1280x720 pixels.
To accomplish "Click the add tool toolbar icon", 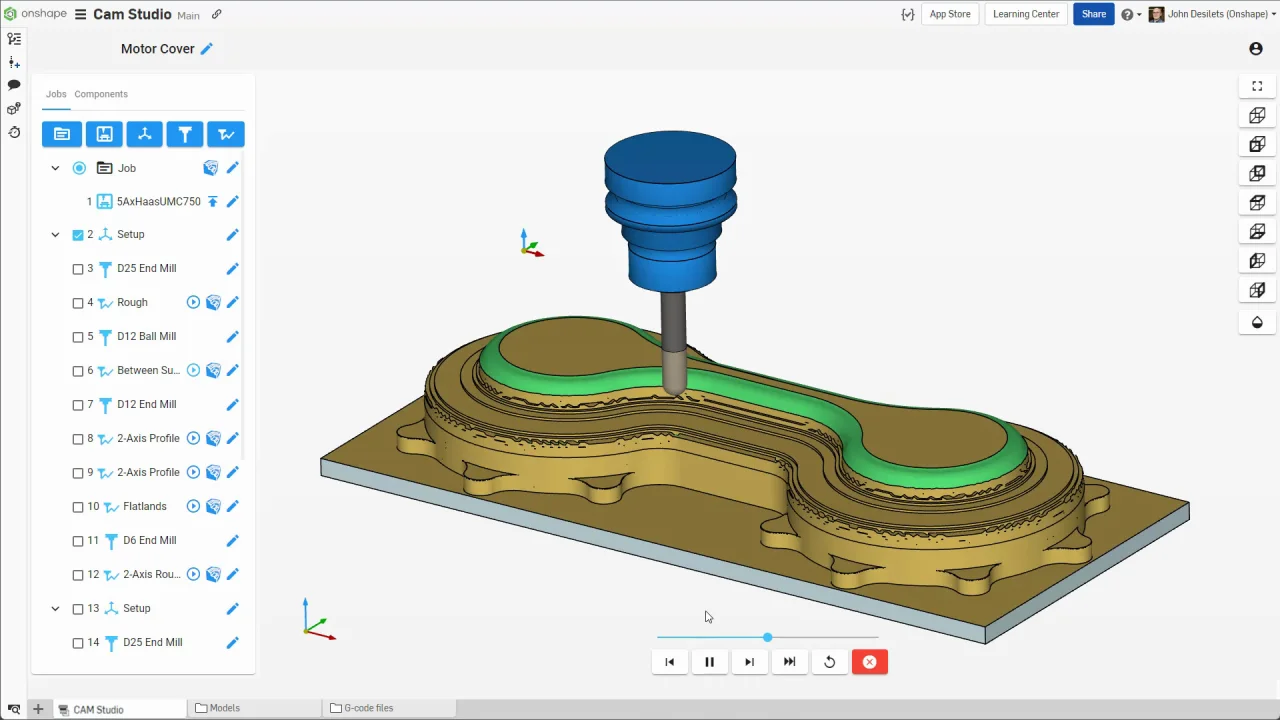I will (185, 134).
